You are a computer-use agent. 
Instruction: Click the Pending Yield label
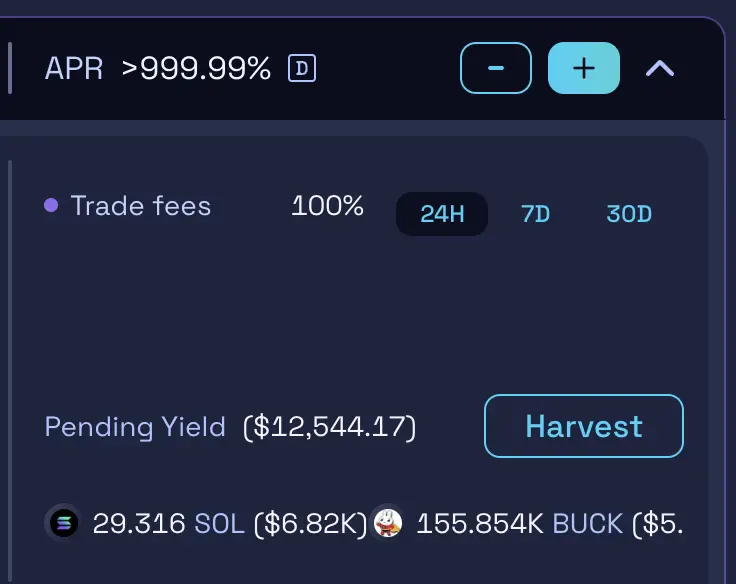click(x=135, y=427)
